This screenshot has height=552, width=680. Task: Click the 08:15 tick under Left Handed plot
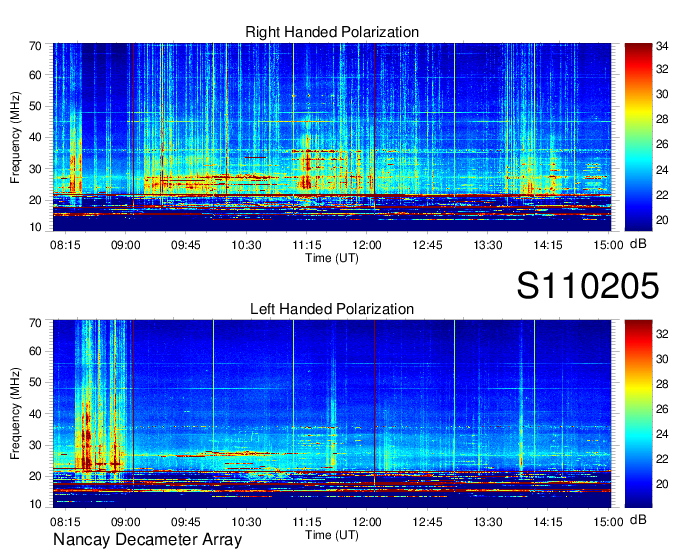pos(65,521)
